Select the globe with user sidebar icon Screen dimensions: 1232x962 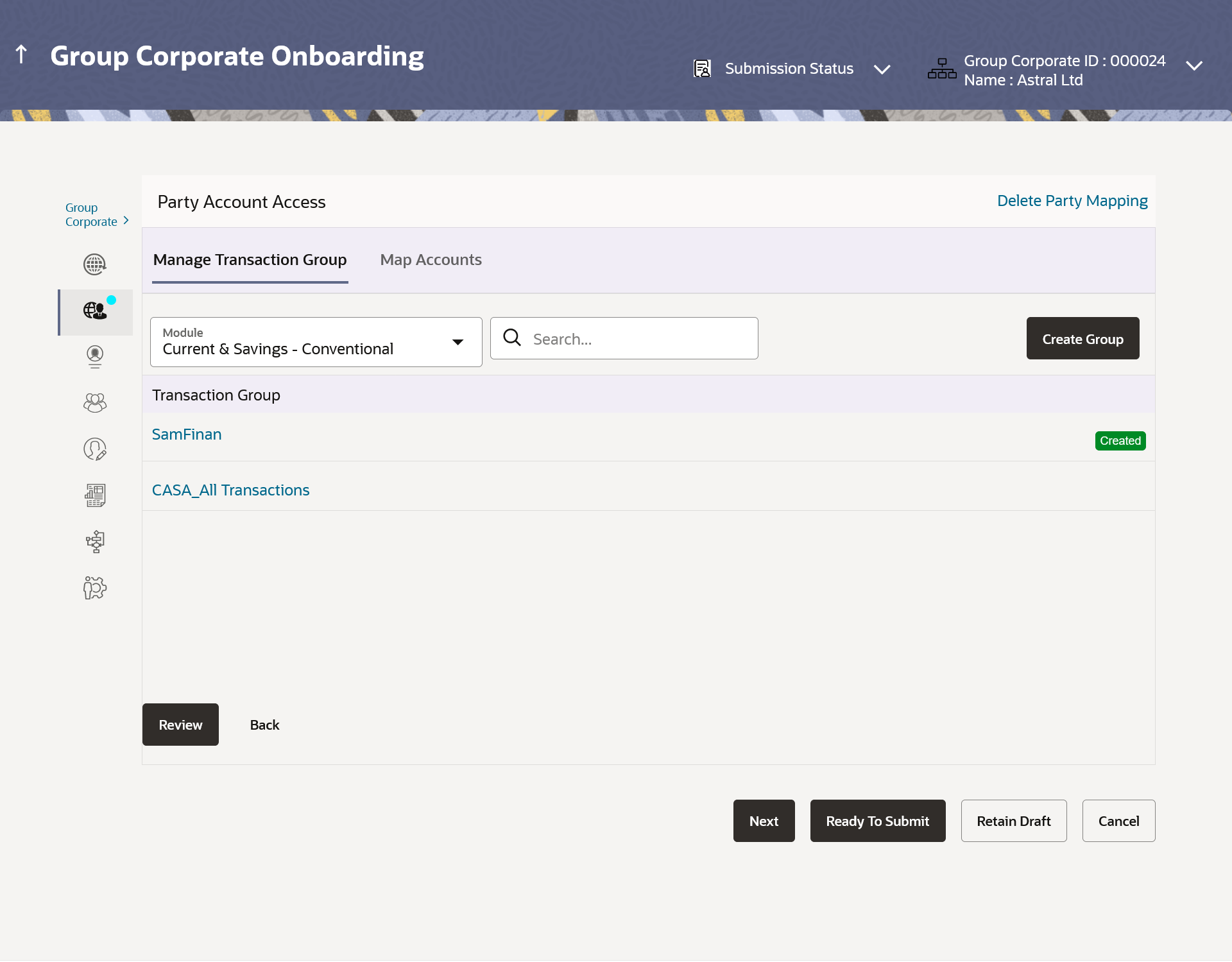coord(95,311)
